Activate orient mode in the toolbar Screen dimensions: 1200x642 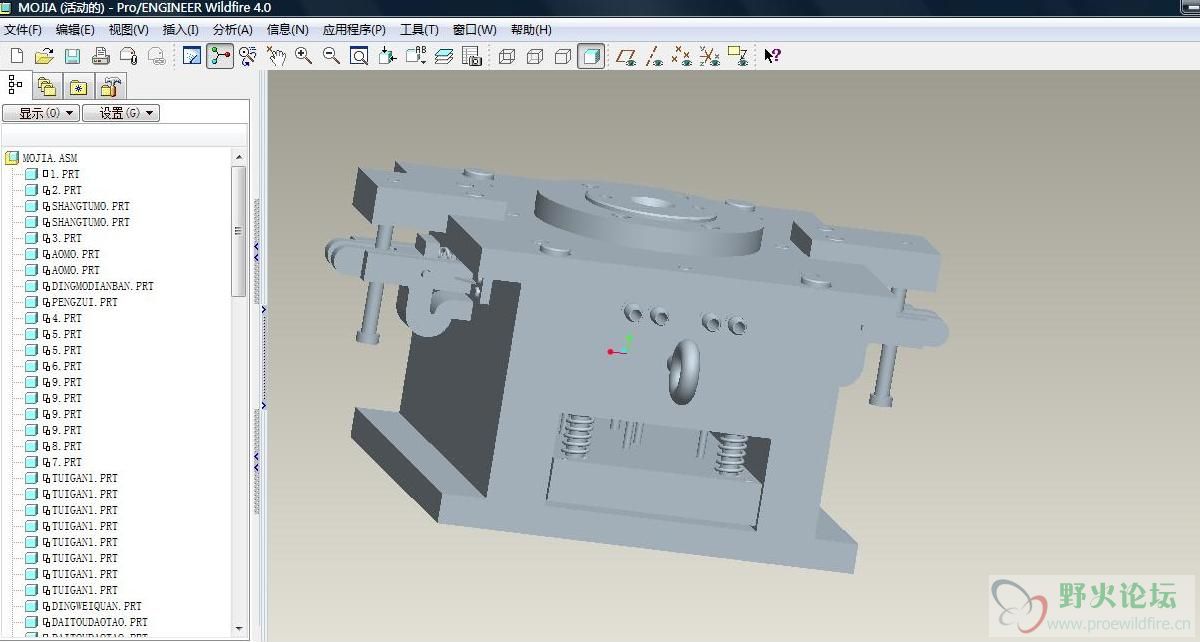[248, 56]
